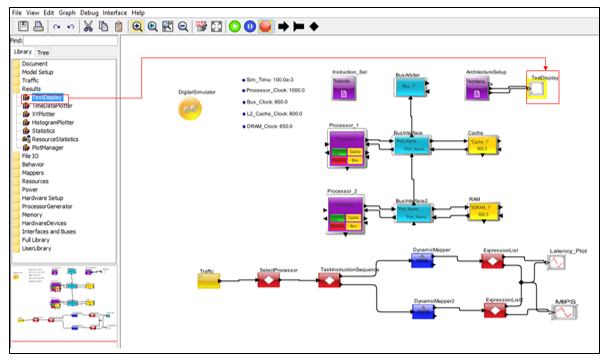Screen dimensions: 606x362
Task: Expand the Memory folder
Action: [x=32, y=215]
